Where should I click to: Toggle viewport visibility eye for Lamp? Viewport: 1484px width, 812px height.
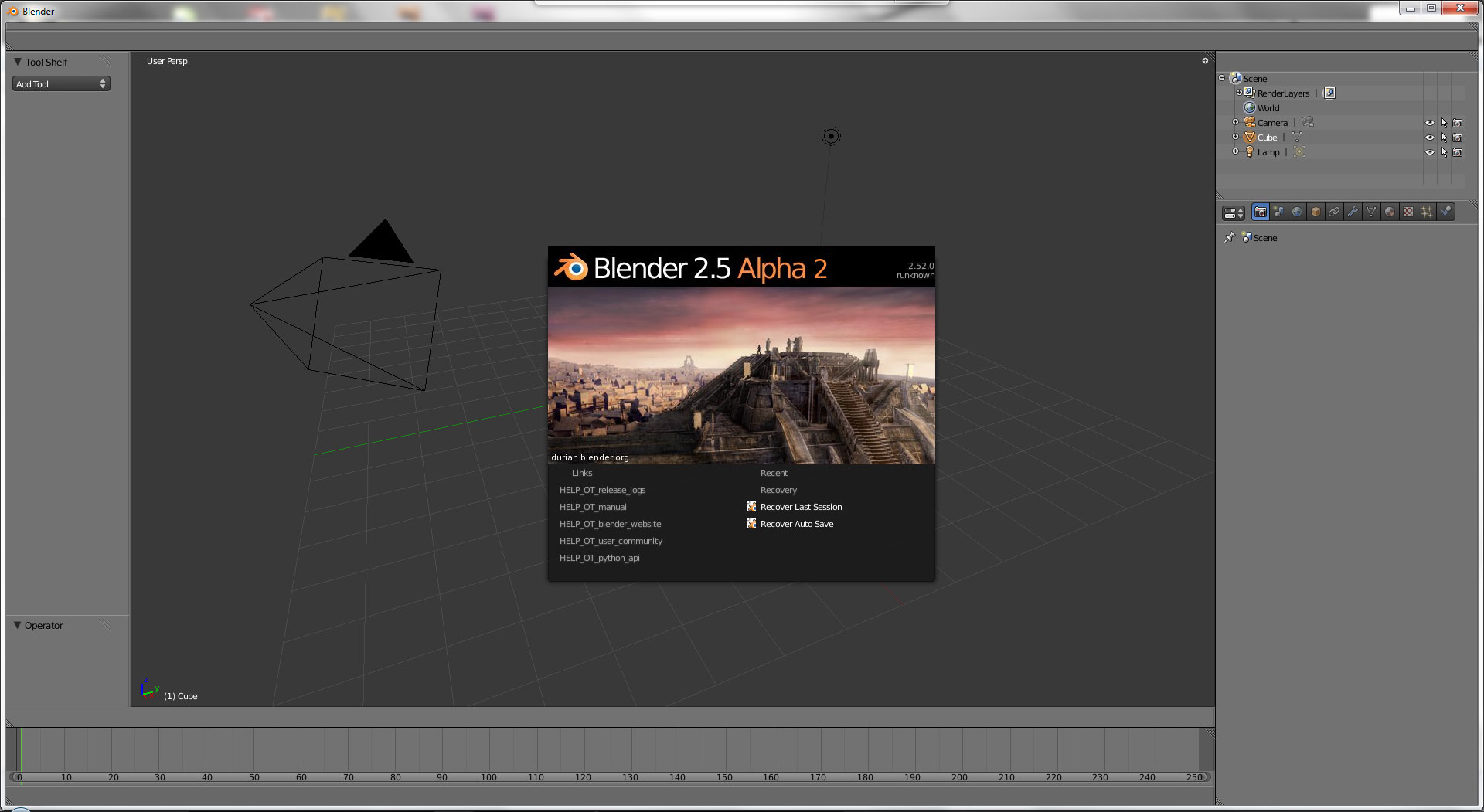click(x=1430, y=152)
